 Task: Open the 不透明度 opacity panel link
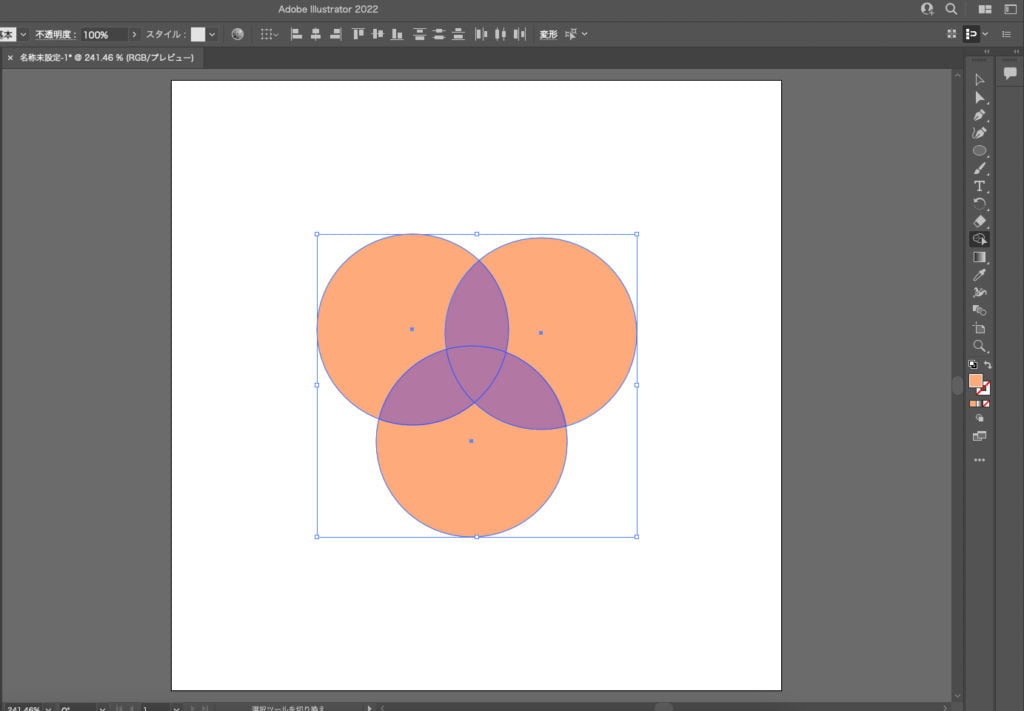point(54,34)
